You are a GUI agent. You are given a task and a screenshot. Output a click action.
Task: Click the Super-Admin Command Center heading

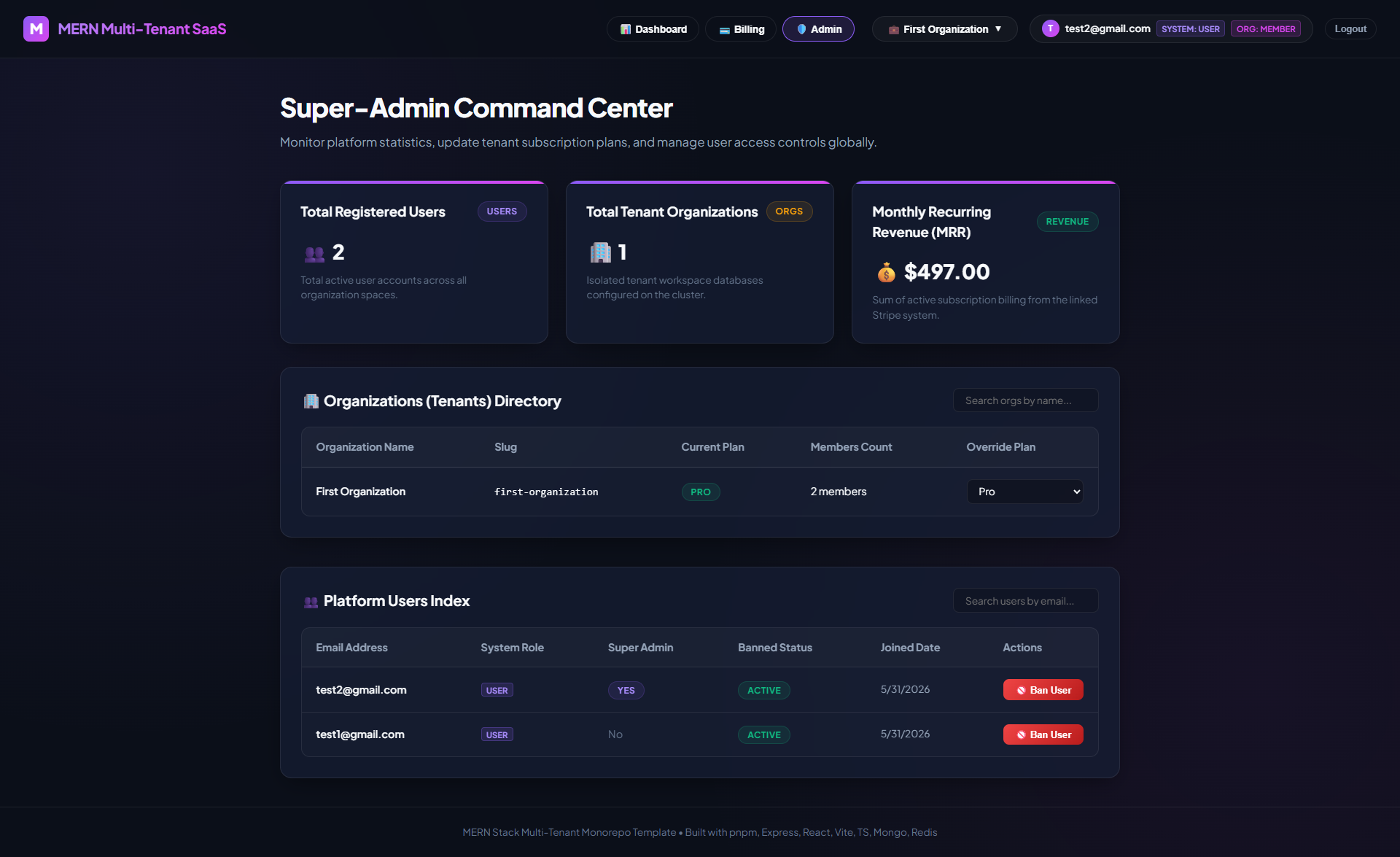[x=476, y=108]
